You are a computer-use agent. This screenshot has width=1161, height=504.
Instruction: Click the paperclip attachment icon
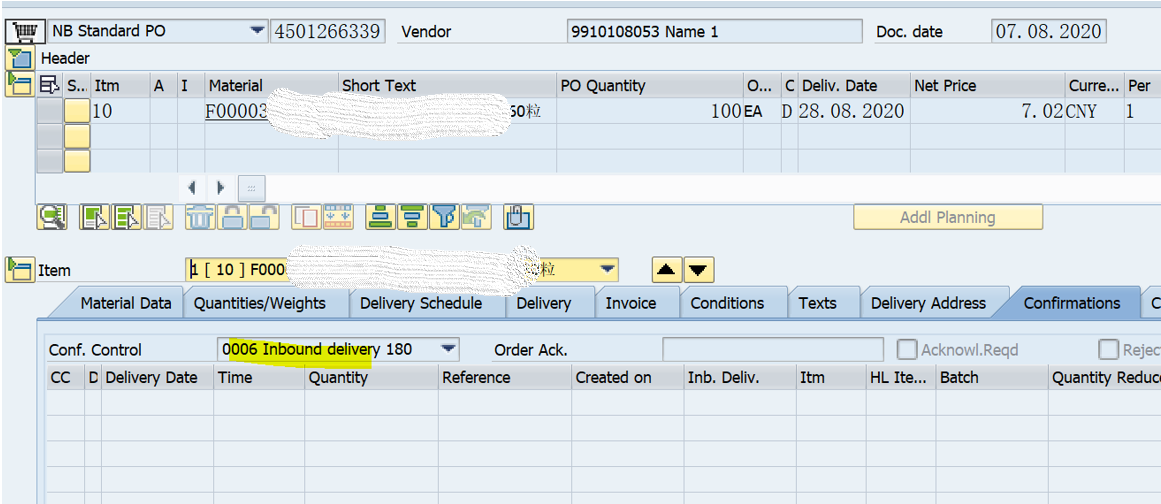tap(519, 218)
